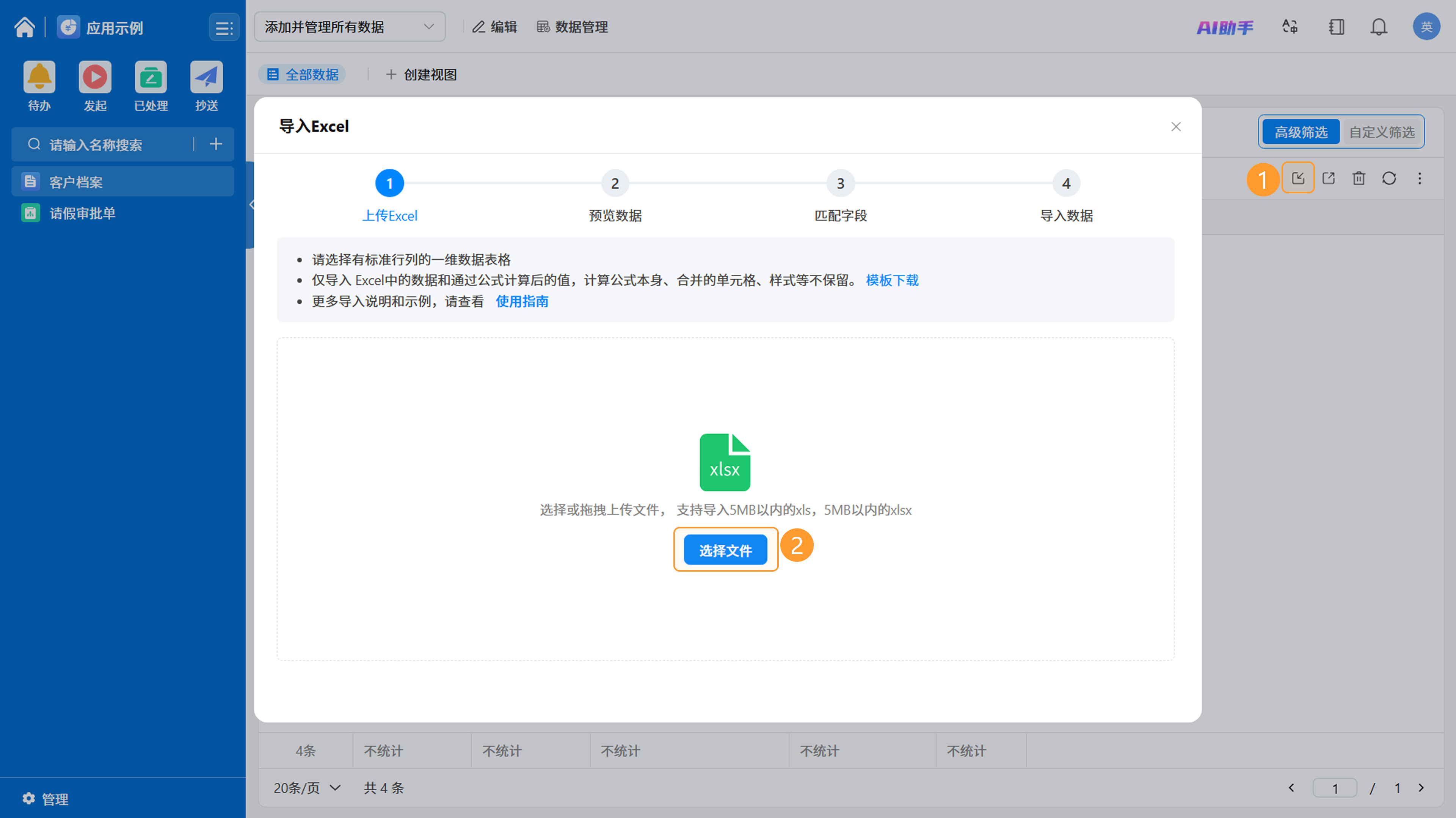This screenshot has height=818, width=1456.
Task: Select 客户档案 in sidebar
Action: click(x=122, y=181)
